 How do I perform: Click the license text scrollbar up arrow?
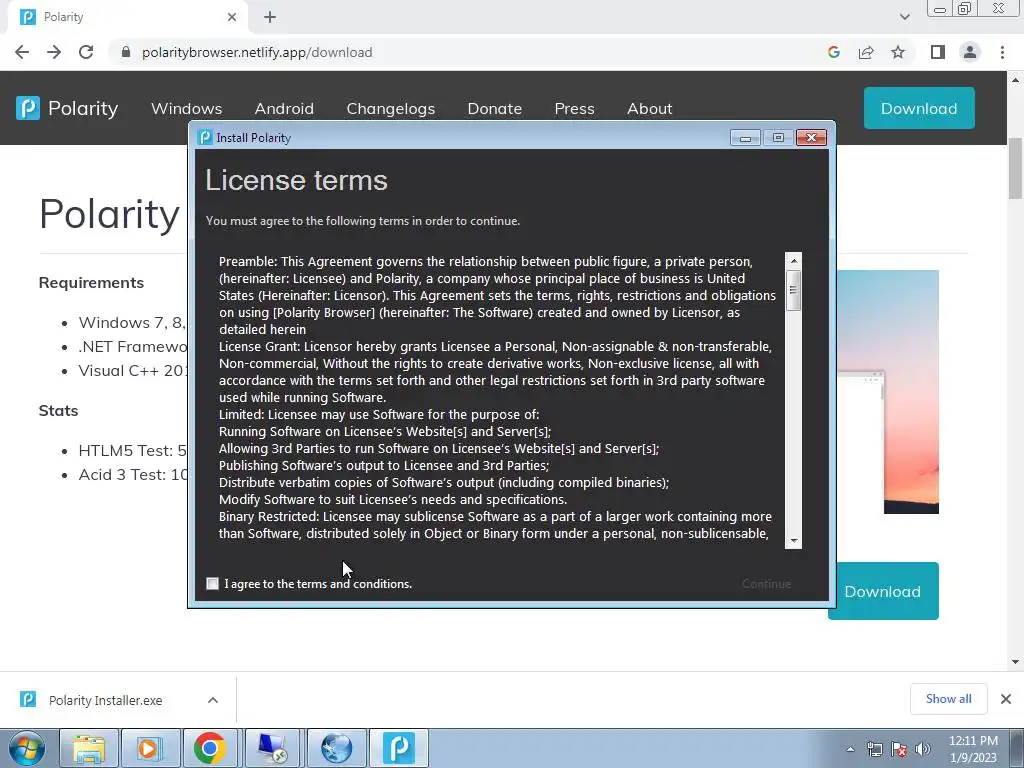793,261
